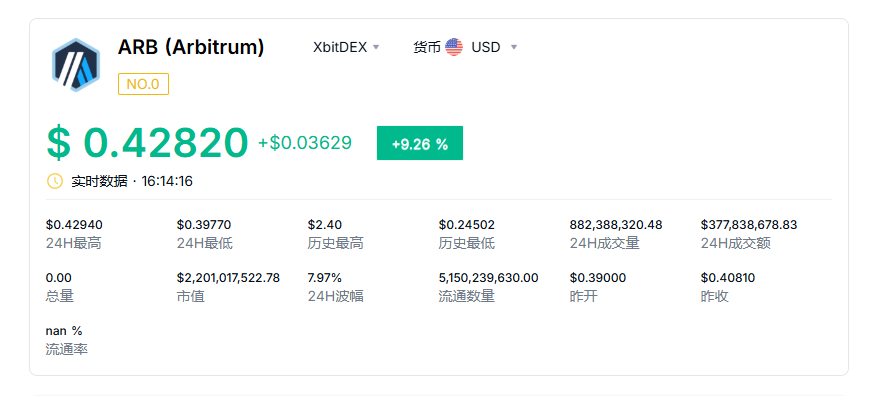Click the 24H最高 value $0.42940

coord(74,225)
